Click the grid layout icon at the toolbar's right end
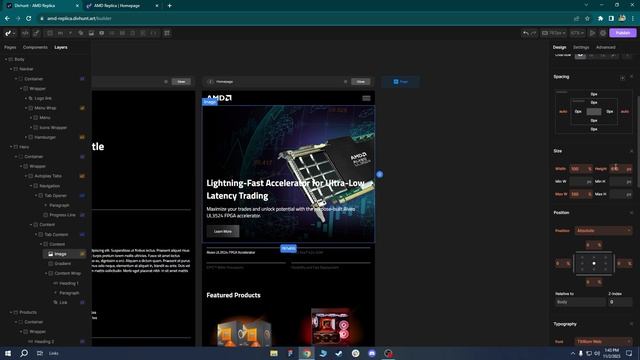This screenshot has width=640, height=360. [x=167, y=33]
